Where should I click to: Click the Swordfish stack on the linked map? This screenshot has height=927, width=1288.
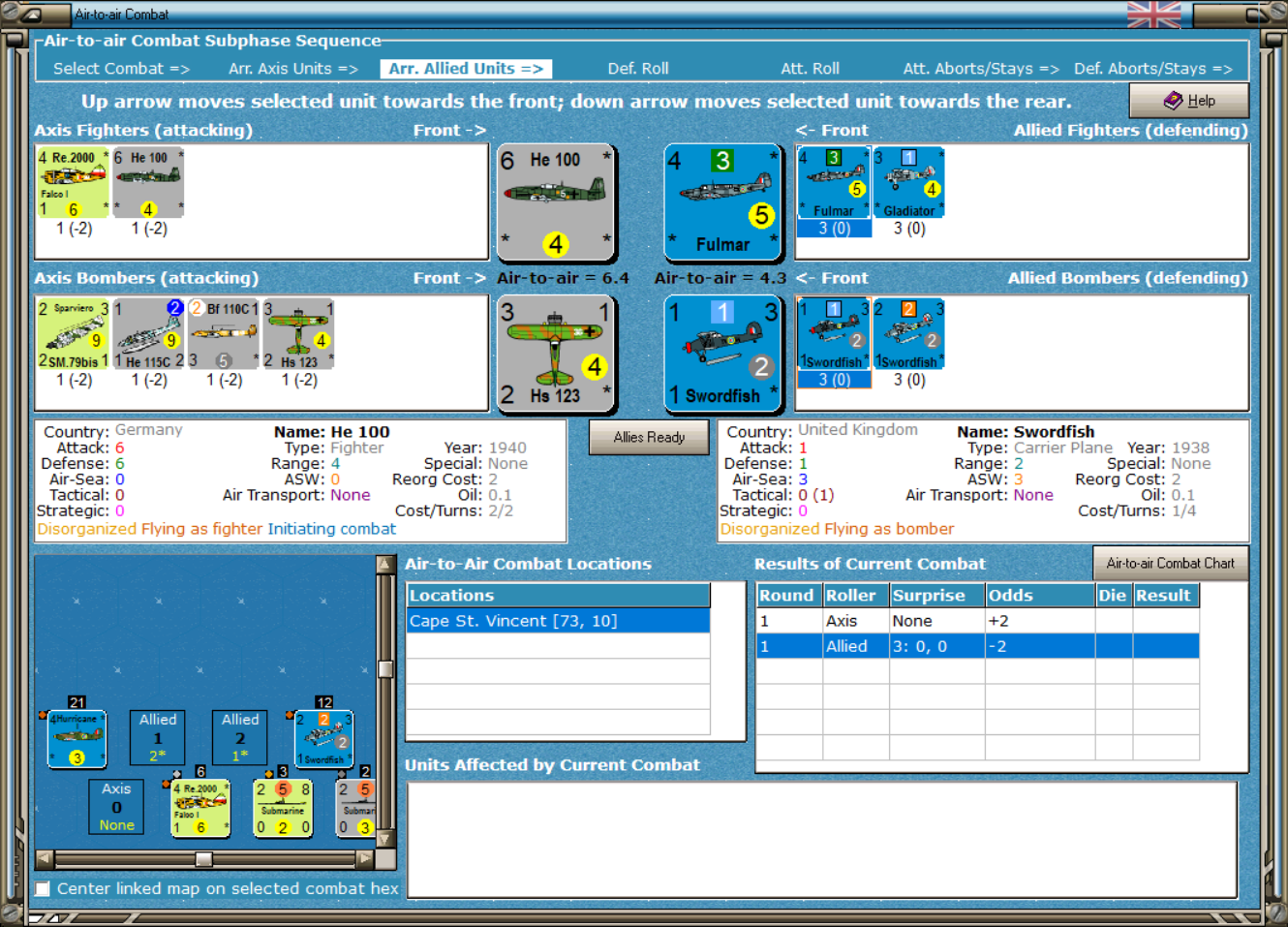(x=323, y=739)
